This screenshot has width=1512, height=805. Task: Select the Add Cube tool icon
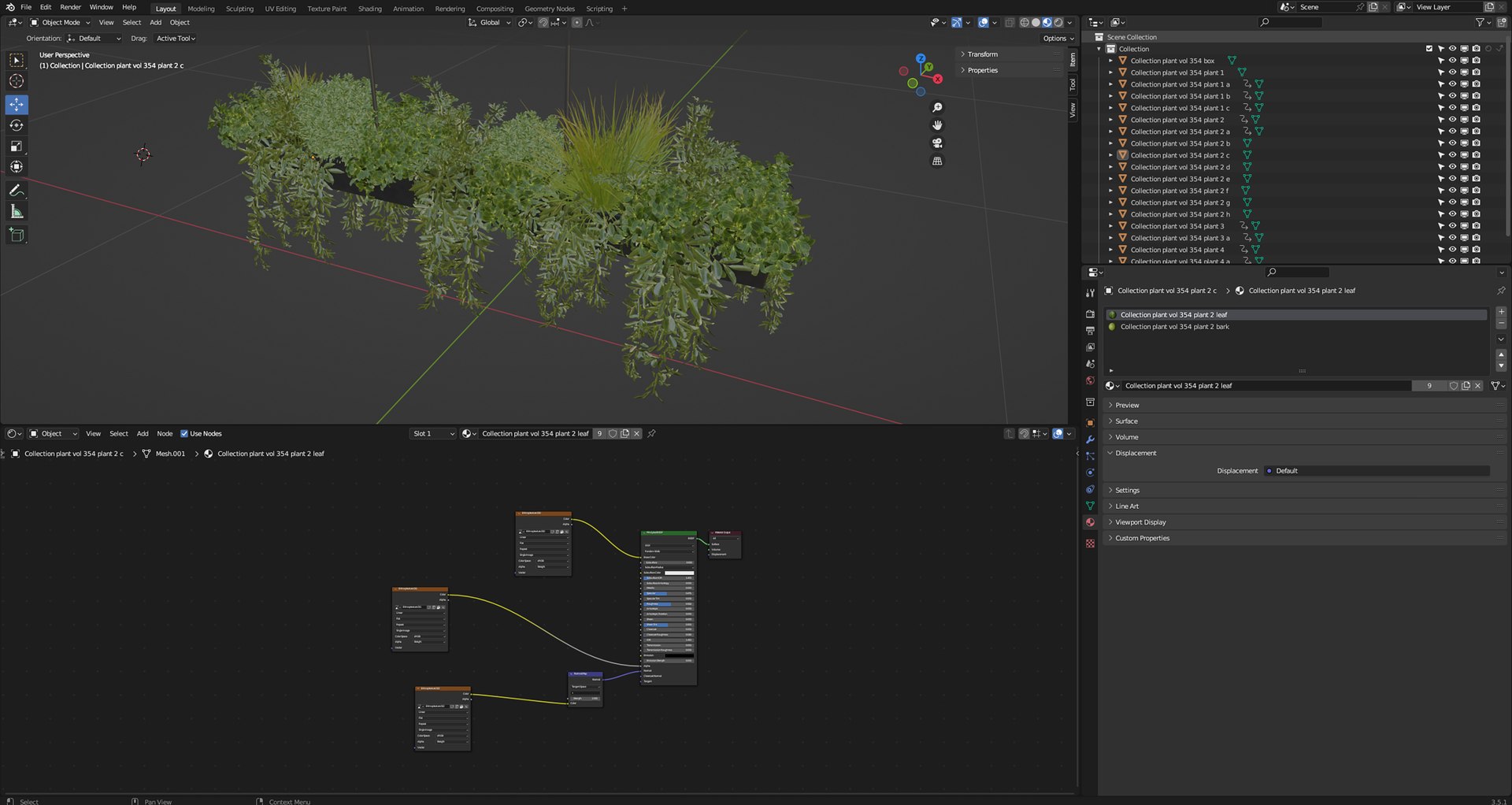tap(17, 235)
